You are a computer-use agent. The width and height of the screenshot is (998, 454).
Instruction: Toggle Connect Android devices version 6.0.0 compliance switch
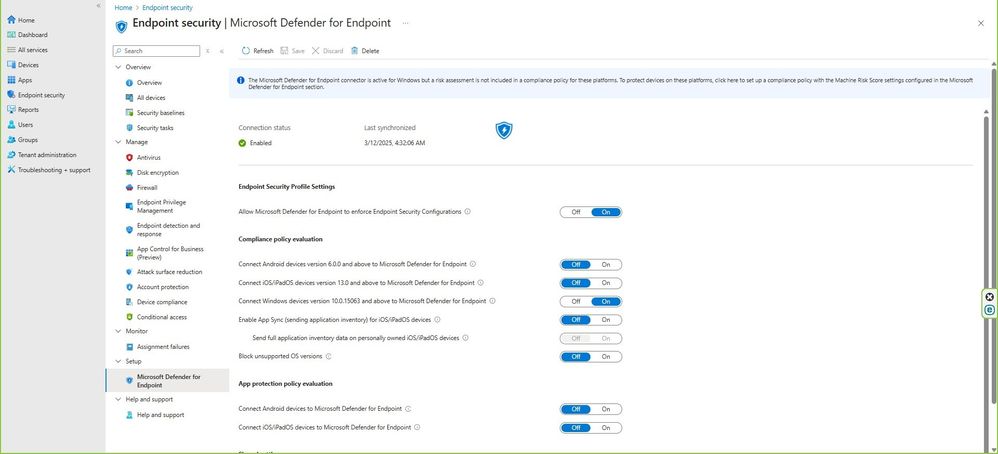[x=591, y=265]
